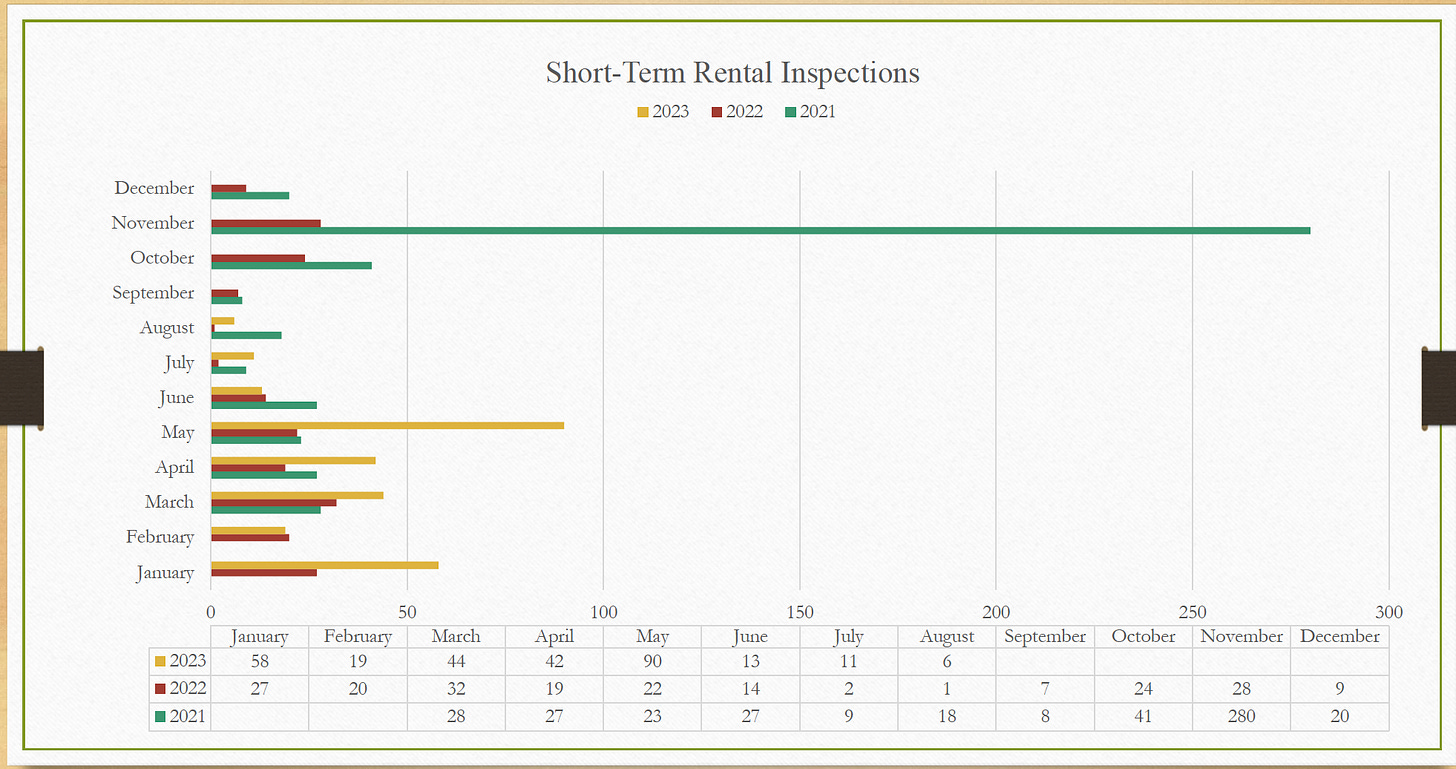
Task: Select the yellow May 2023 bar
Action: 388,425
